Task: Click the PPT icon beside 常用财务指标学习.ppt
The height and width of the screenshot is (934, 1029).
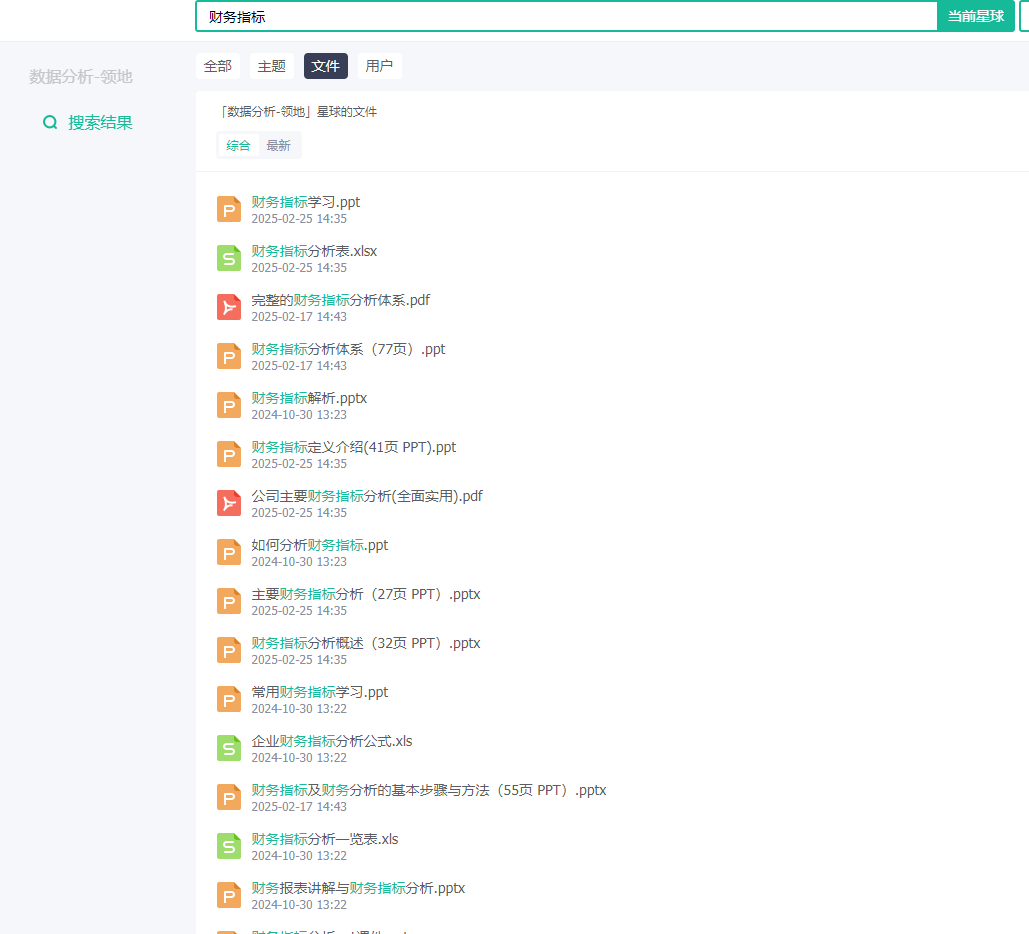Action: [229, 700]
